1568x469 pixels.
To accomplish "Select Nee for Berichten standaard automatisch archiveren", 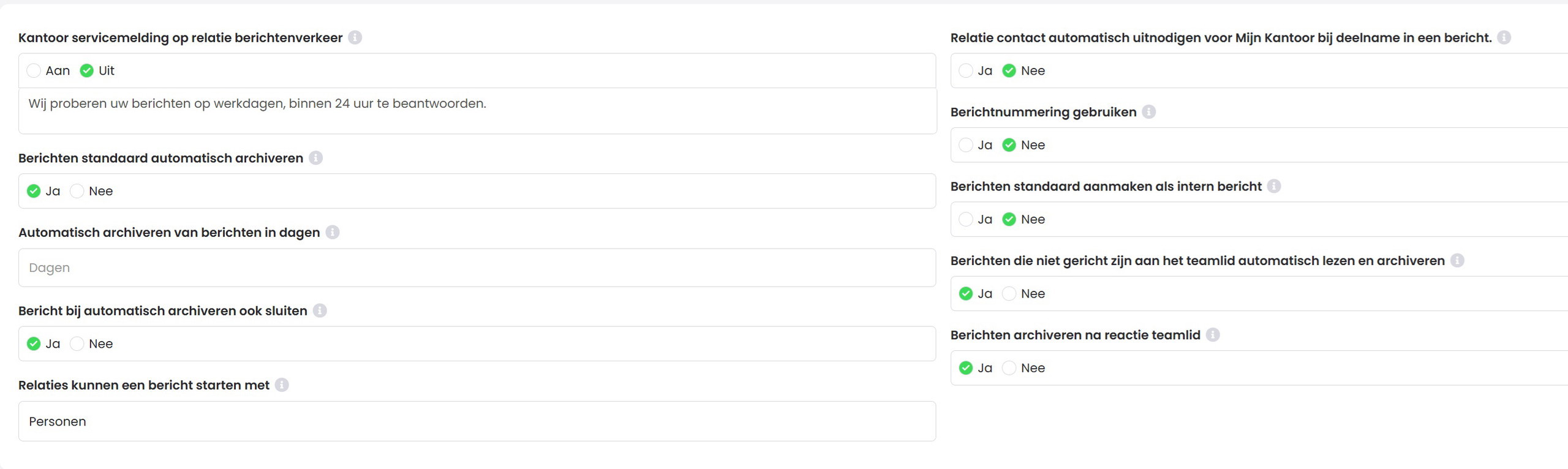I will tap(77, 191).
